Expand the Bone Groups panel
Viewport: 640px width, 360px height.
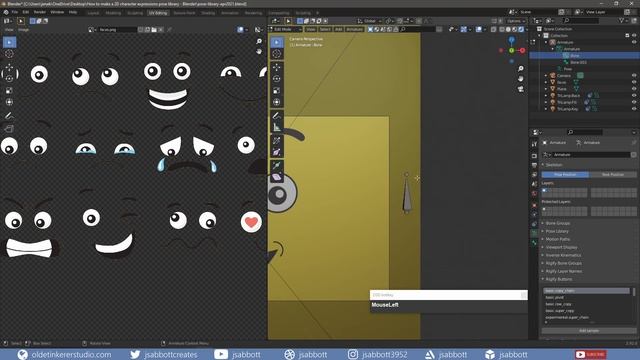click(558, 223)
